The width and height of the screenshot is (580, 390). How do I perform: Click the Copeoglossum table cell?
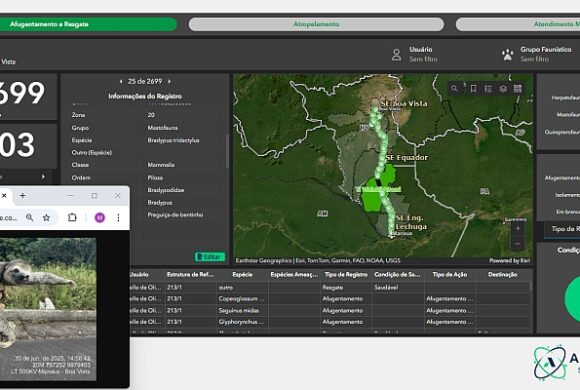[x=241, y=299]
